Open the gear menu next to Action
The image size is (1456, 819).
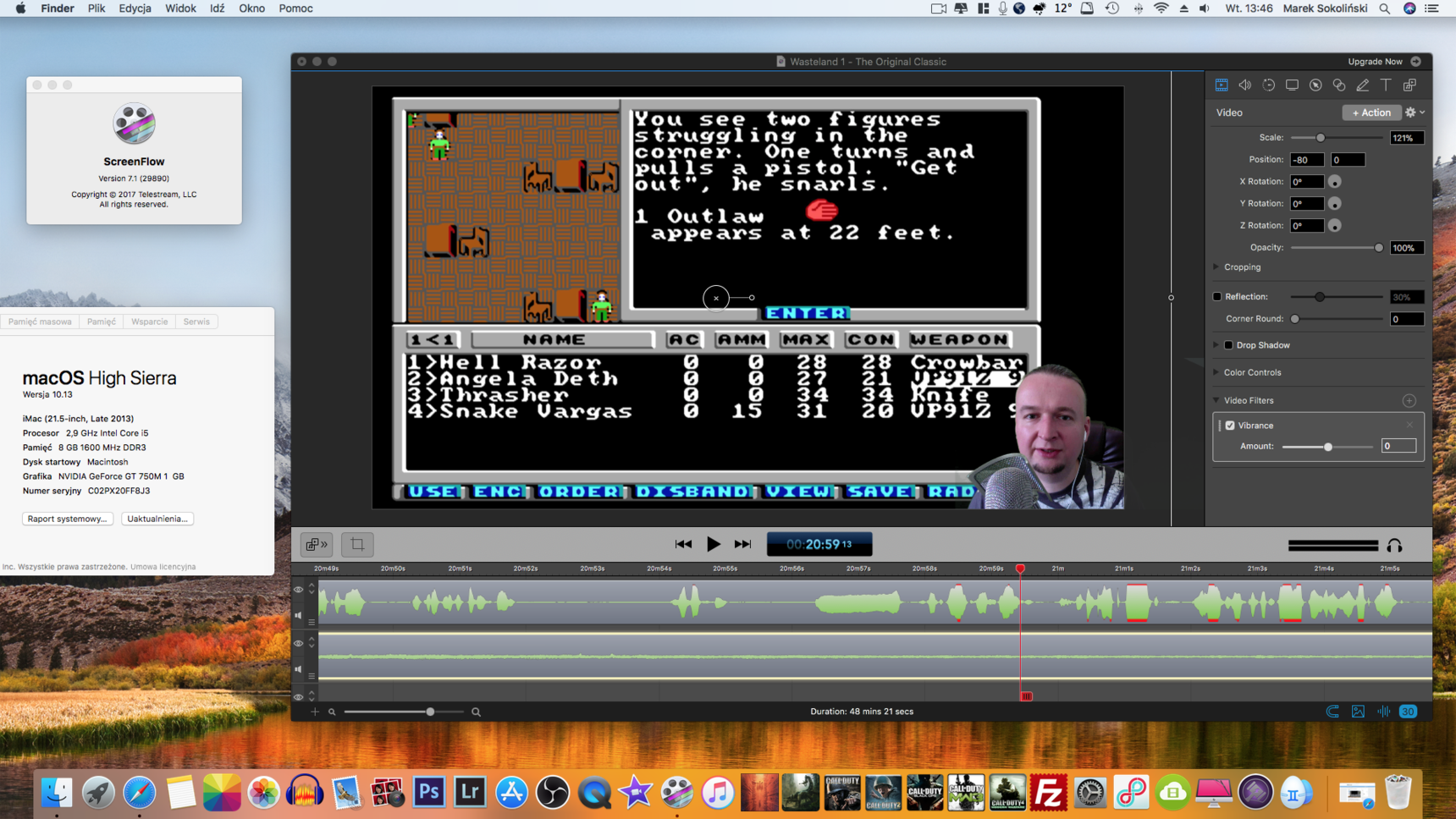coord(1415,113)
